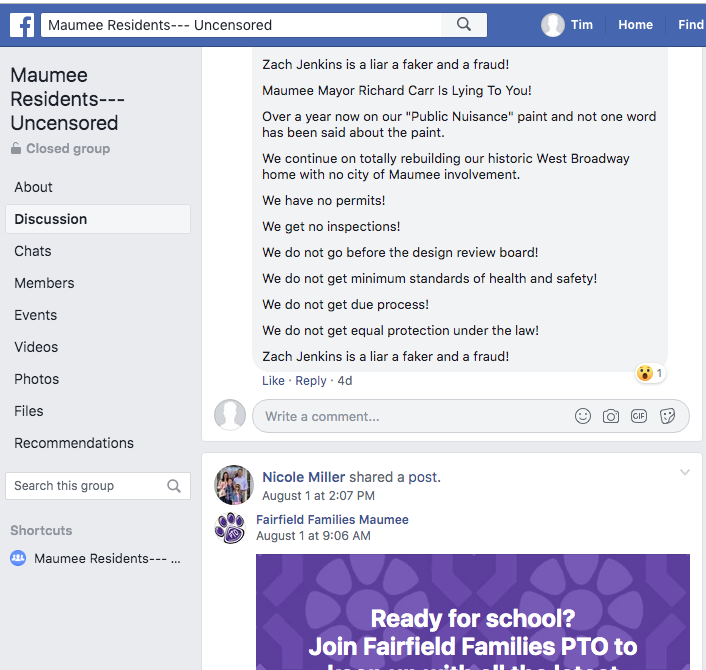Open the sticker picker in comment box
This screenshot has width=706, height=670.
pyautogui.click(x=667, y=416)
